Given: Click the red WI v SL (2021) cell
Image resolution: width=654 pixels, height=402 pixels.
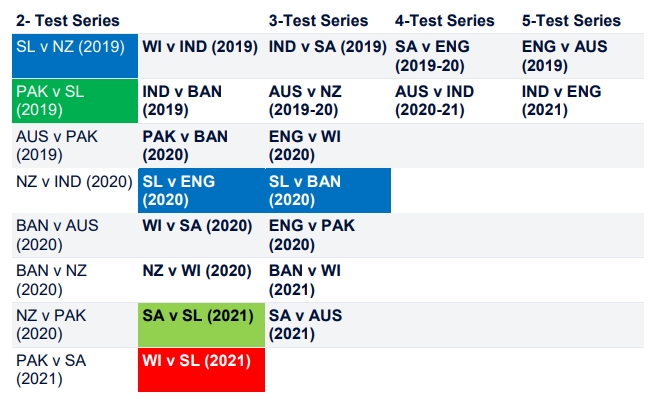Looking at the screenshot, I should click(200, 368).
